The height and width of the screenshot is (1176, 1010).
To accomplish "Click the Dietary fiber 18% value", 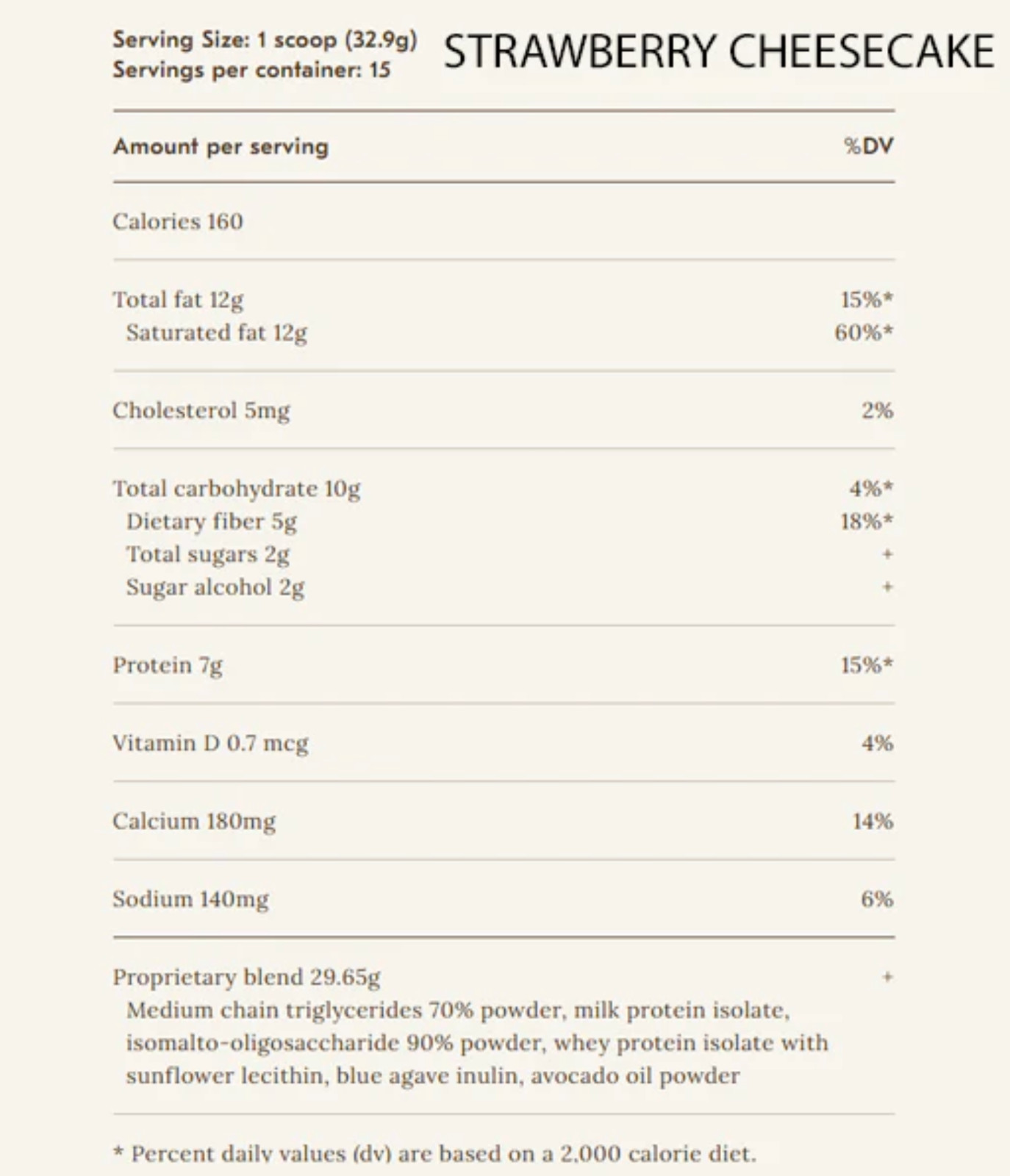I will [867, 521].
